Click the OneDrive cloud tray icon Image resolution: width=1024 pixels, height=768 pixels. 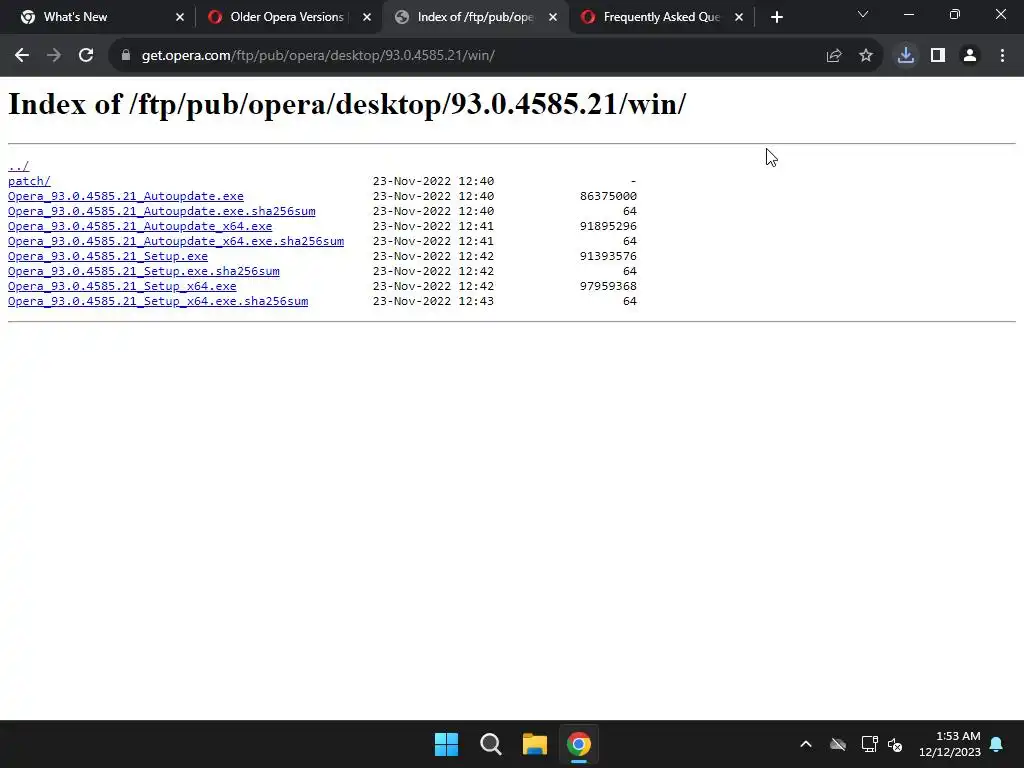838,744
